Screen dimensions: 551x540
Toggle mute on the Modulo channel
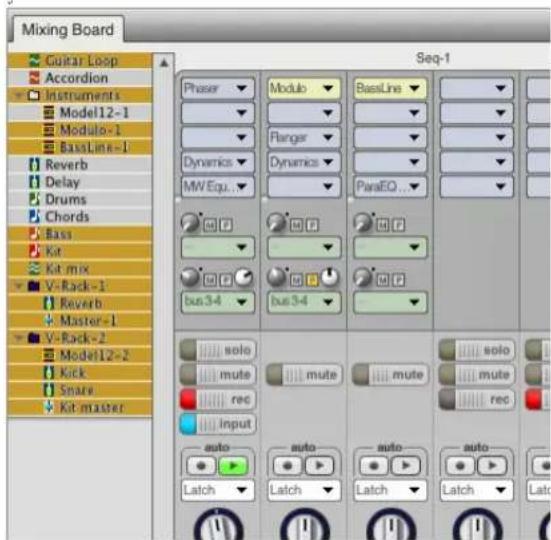pos(304,375)
